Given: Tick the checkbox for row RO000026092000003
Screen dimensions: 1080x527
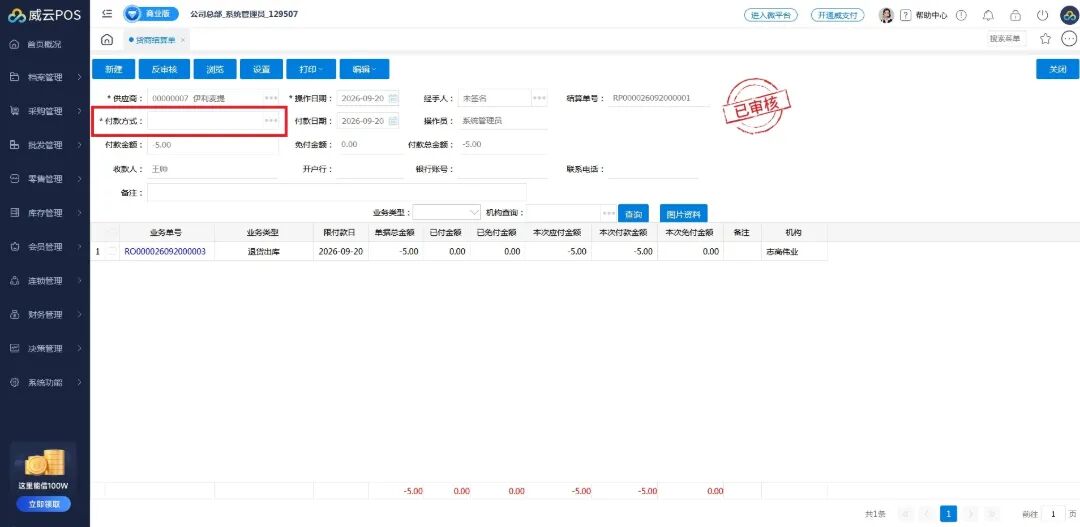Looking at the screenshot, I should click(112, 251).
